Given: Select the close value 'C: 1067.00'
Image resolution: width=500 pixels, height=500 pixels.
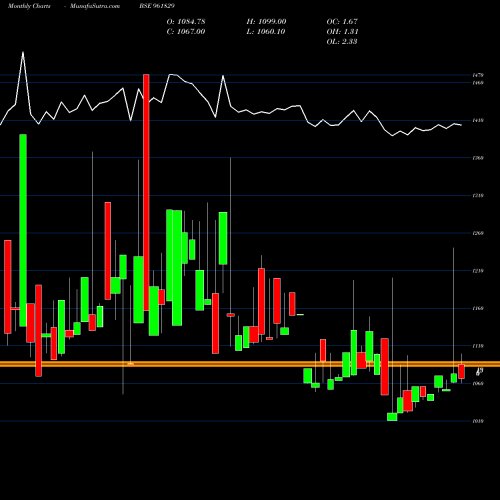Looking at the screenshot, I should [x=186, y=32].
